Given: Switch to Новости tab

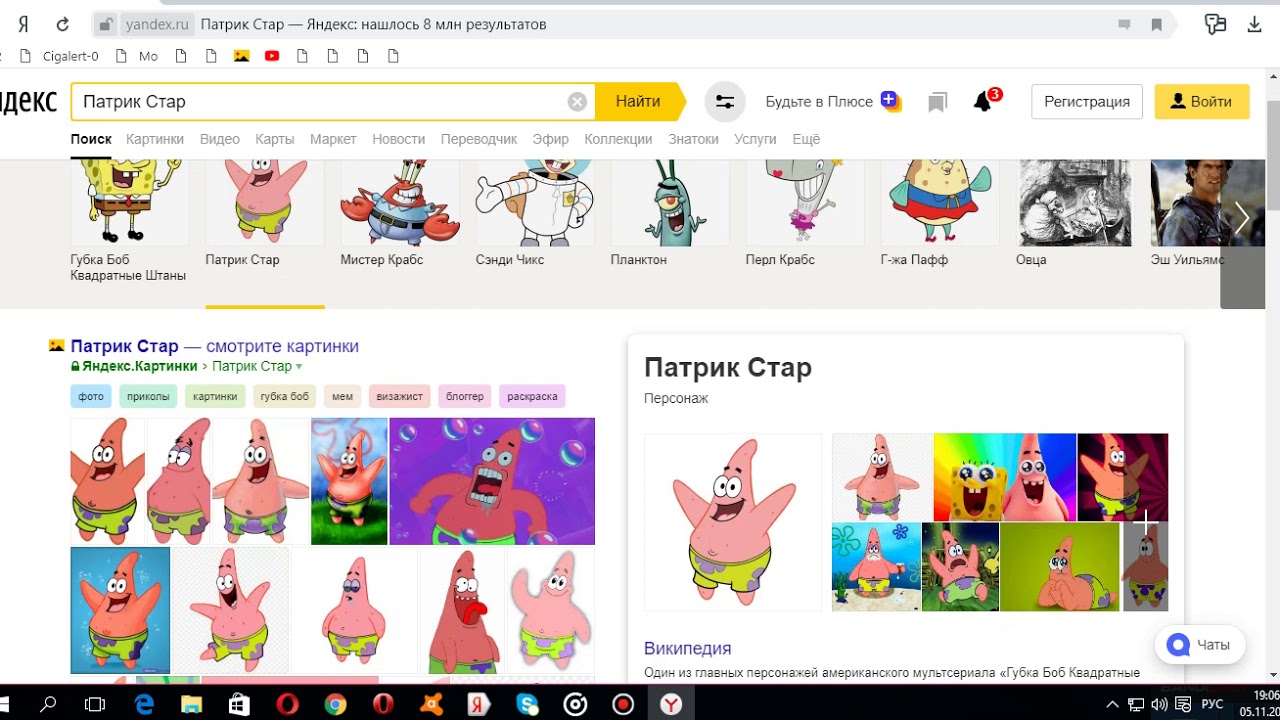Looking at the screenshot, I should pyautogui.click(x=398, y=139).
